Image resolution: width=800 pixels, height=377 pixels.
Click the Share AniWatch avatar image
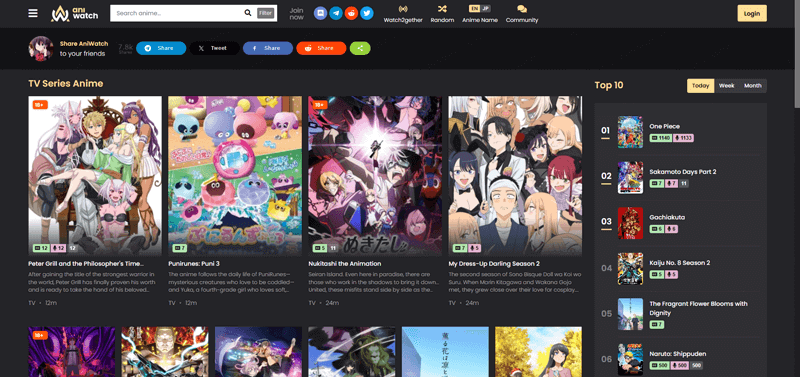coord(41,48)
